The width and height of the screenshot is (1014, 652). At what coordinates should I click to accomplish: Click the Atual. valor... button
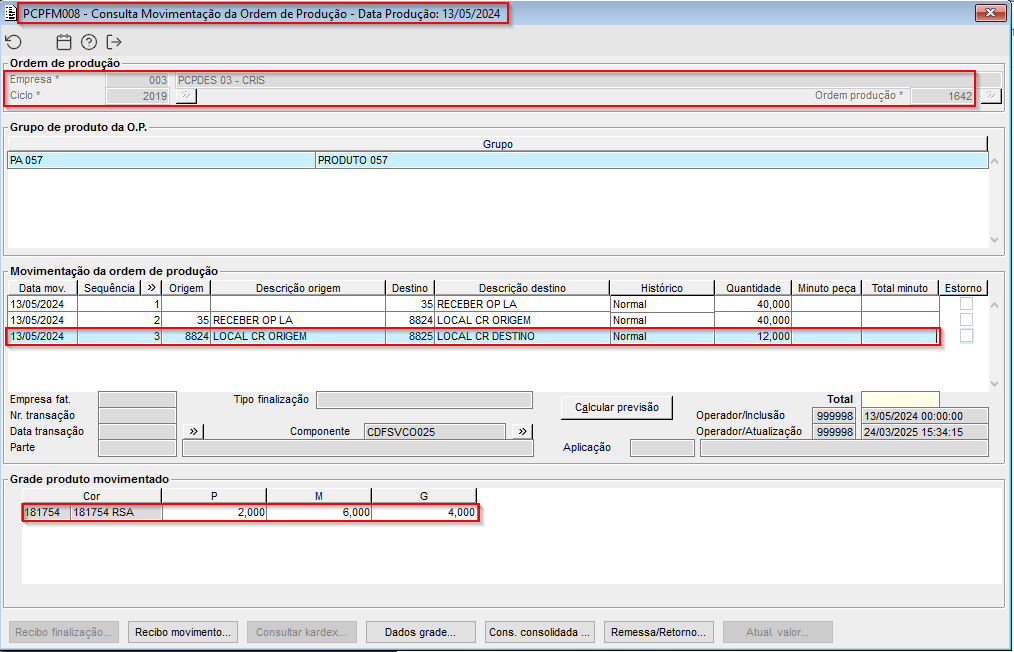pos(777,632)
